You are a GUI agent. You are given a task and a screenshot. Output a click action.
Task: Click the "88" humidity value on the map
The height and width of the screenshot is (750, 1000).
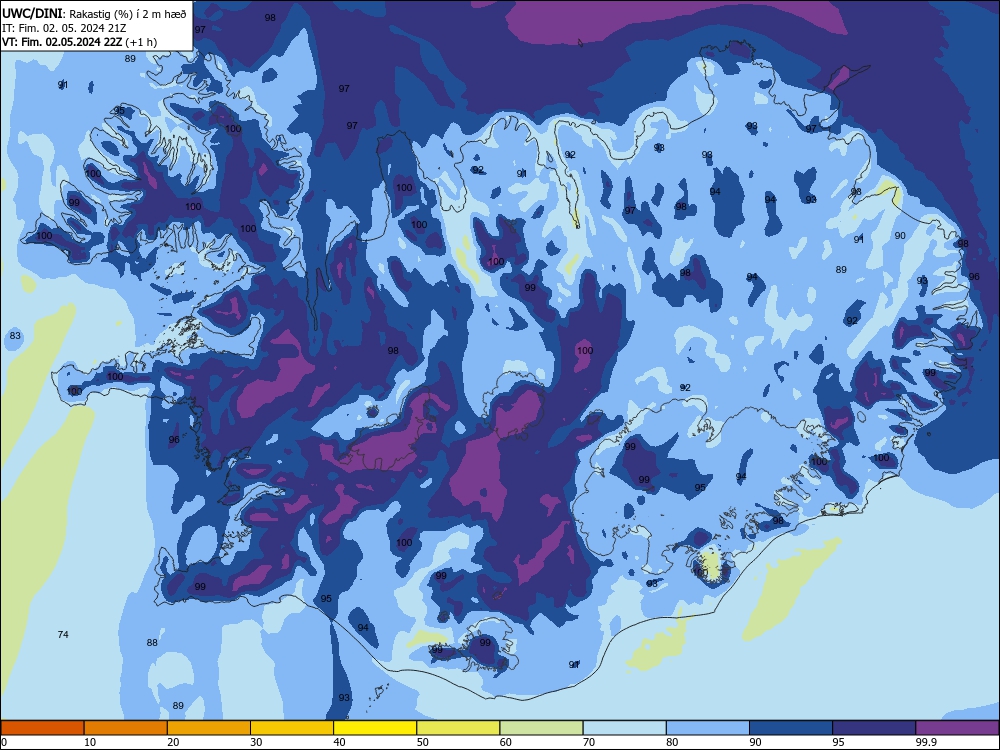coord(152,642)
